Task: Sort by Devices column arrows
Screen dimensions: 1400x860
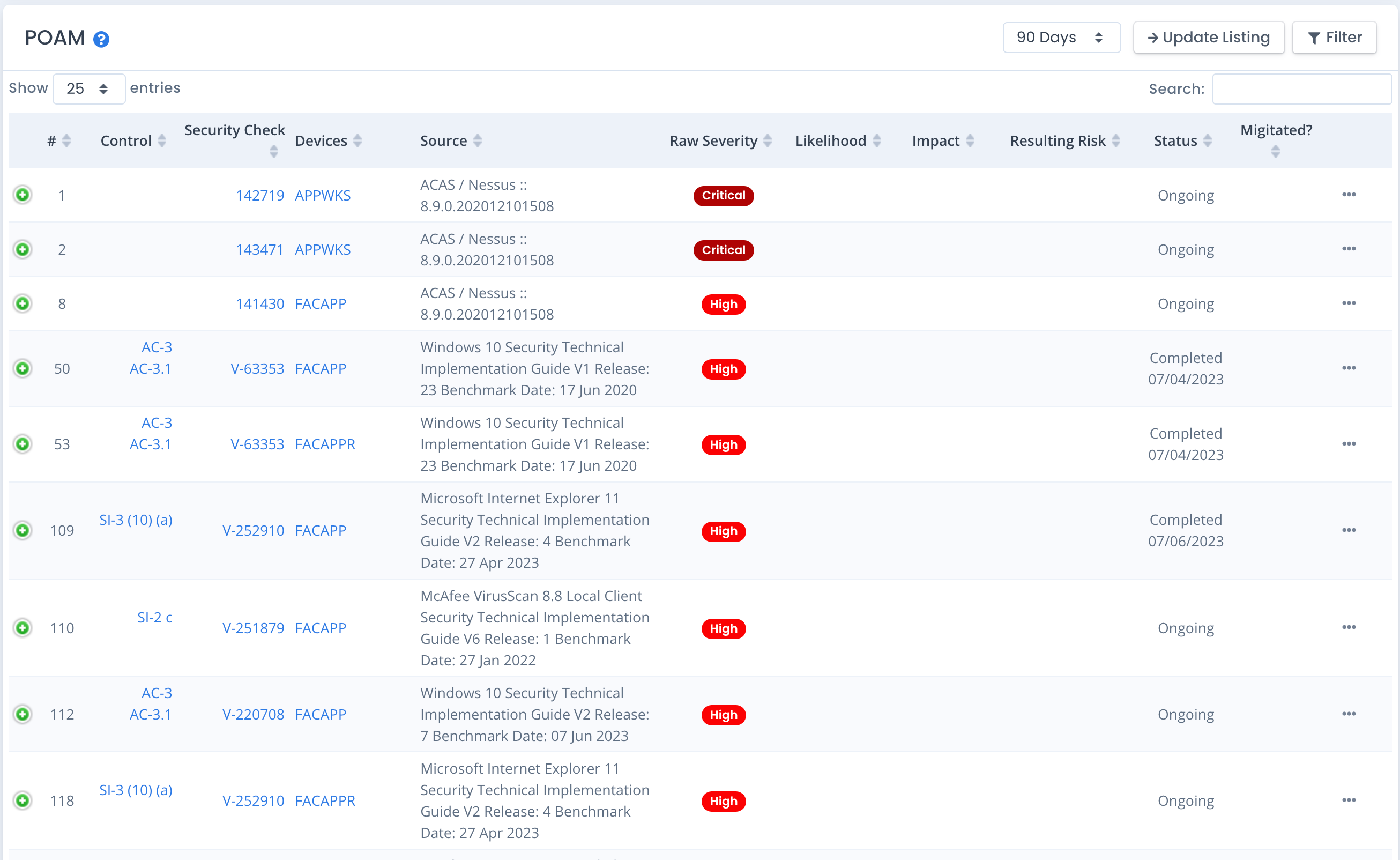Action: tap(358, 140)
